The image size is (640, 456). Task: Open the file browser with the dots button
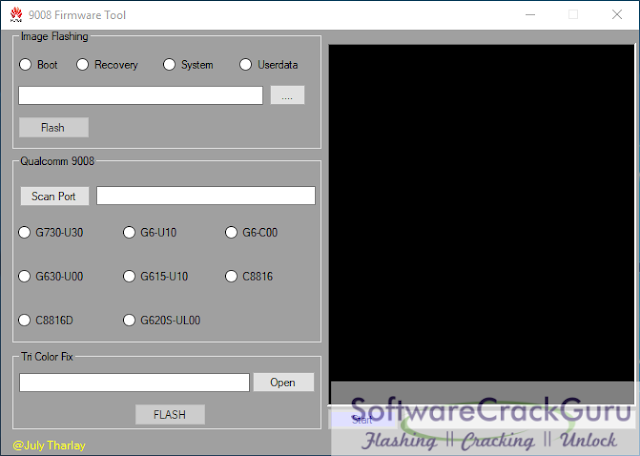tap(287, 95)
